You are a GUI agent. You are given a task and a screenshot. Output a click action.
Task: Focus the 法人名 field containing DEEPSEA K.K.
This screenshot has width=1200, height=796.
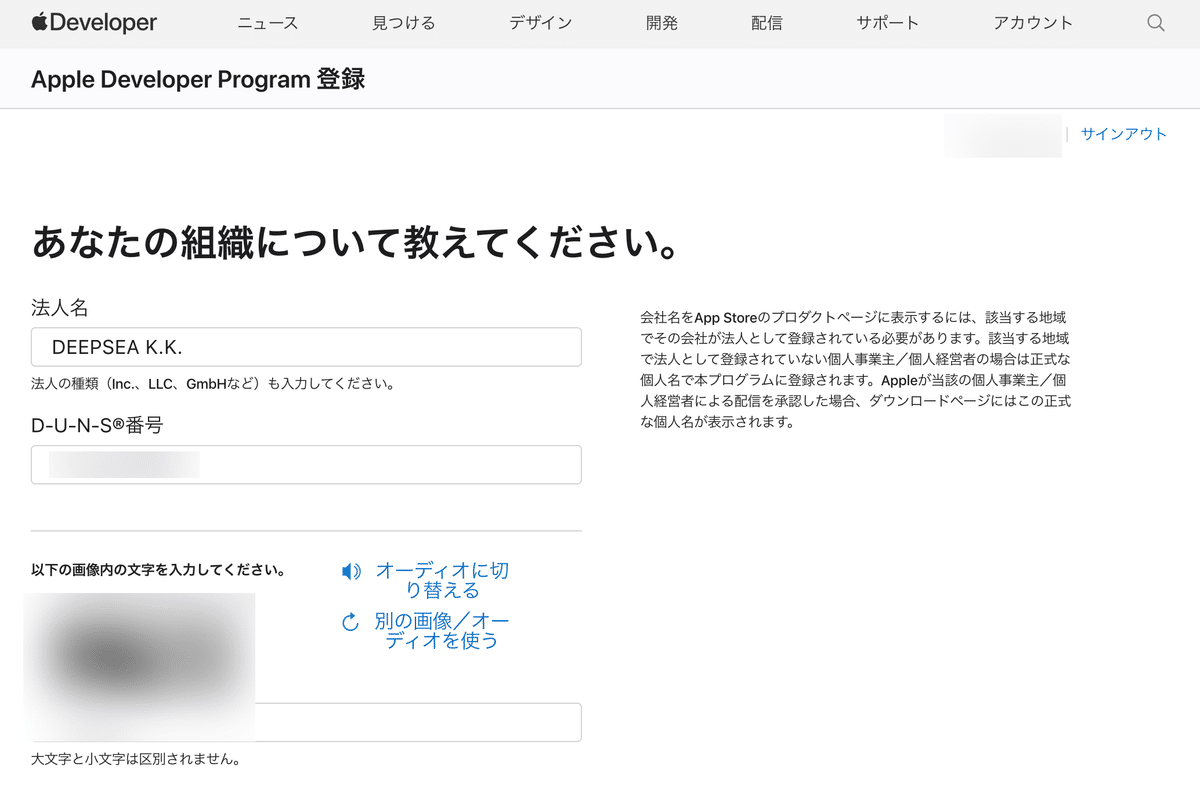click(x=306, y=347)
